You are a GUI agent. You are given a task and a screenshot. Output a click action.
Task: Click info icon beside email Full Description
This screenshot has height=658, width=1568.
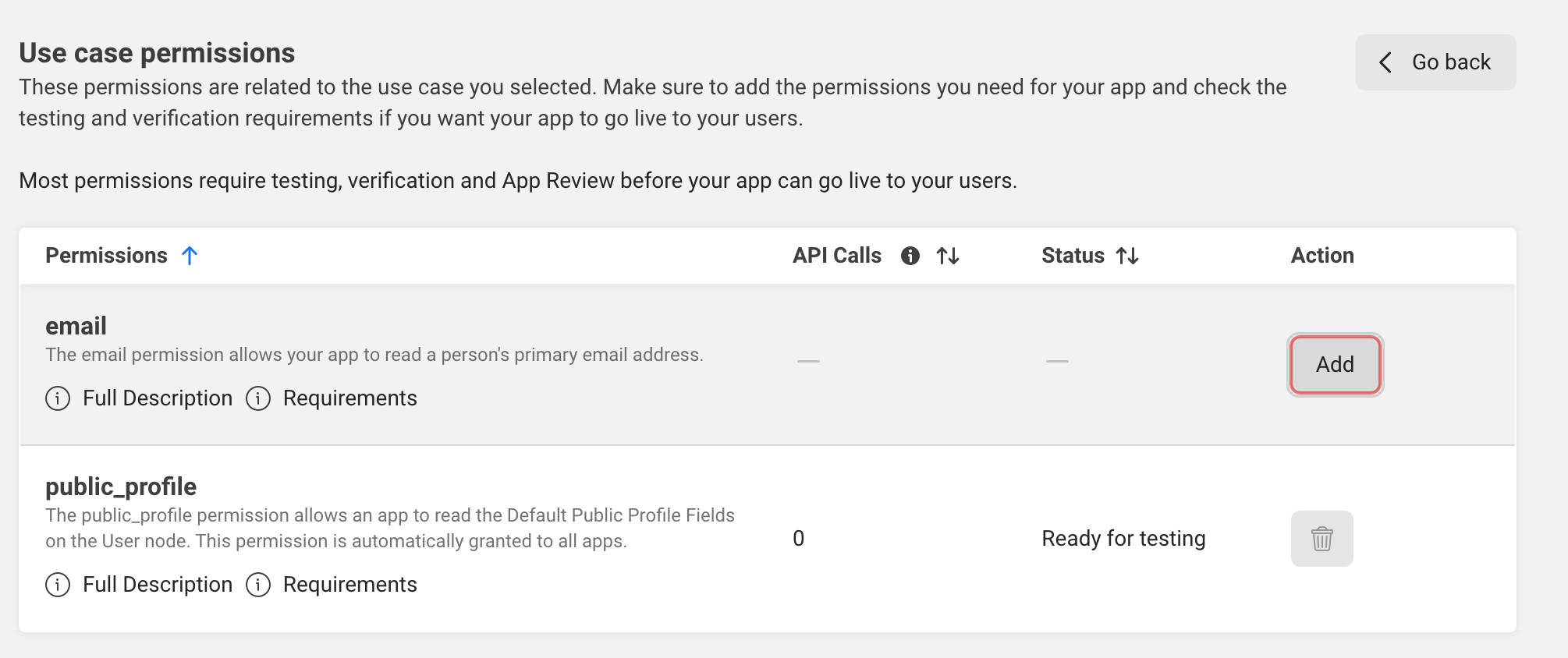(x=58, y=398)
